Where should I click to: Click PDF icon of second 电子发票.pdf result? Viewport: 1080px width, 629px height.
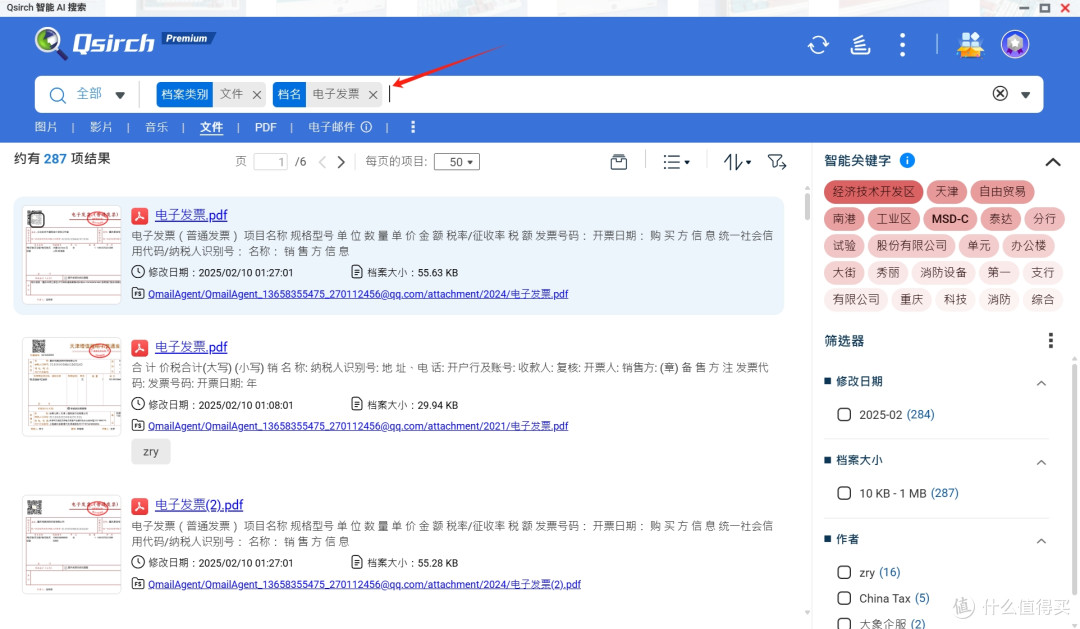[x=140, y=347]
